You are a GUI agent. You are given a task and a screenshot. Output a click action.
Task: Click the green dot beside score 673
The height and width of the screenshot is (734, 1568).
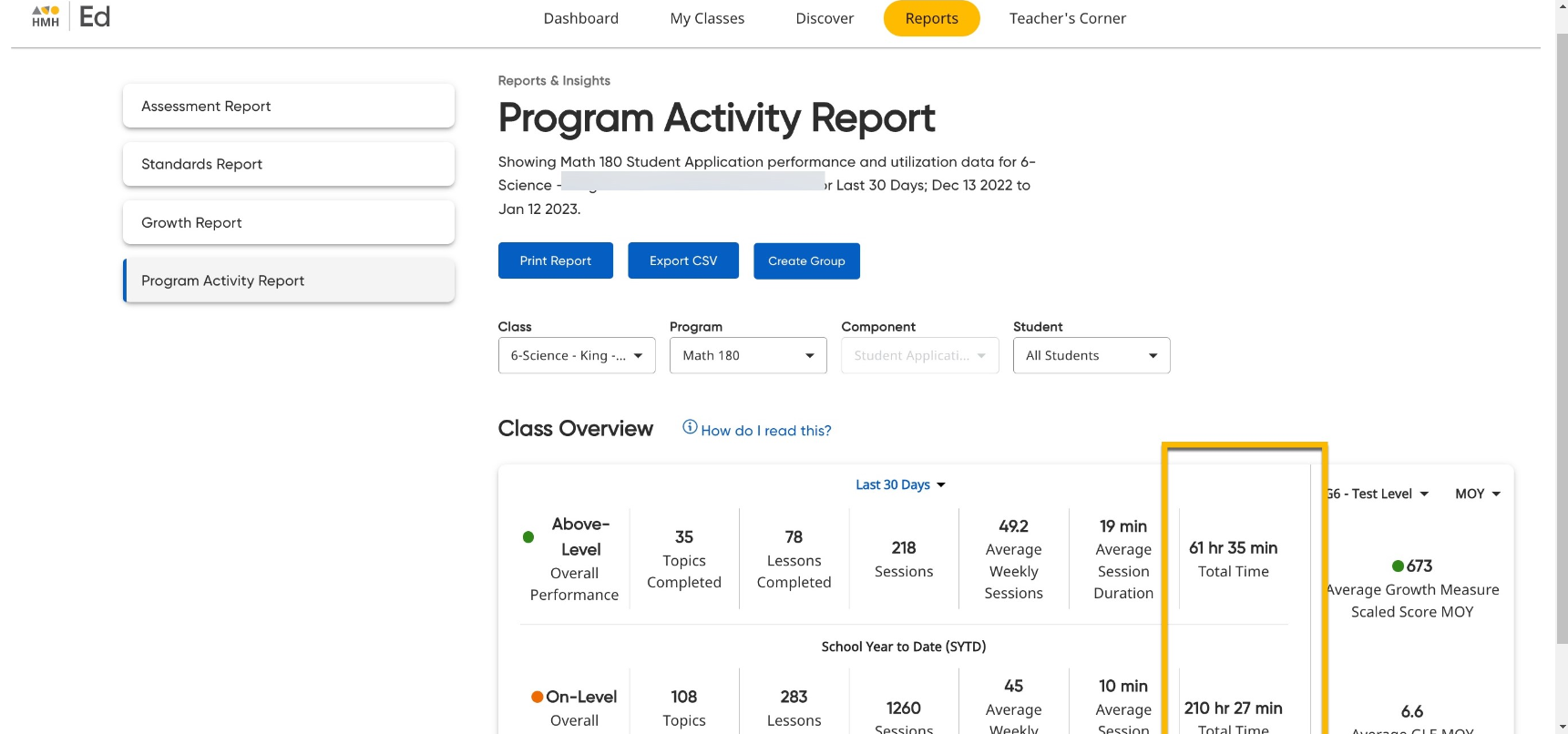tap(1398, 566)
